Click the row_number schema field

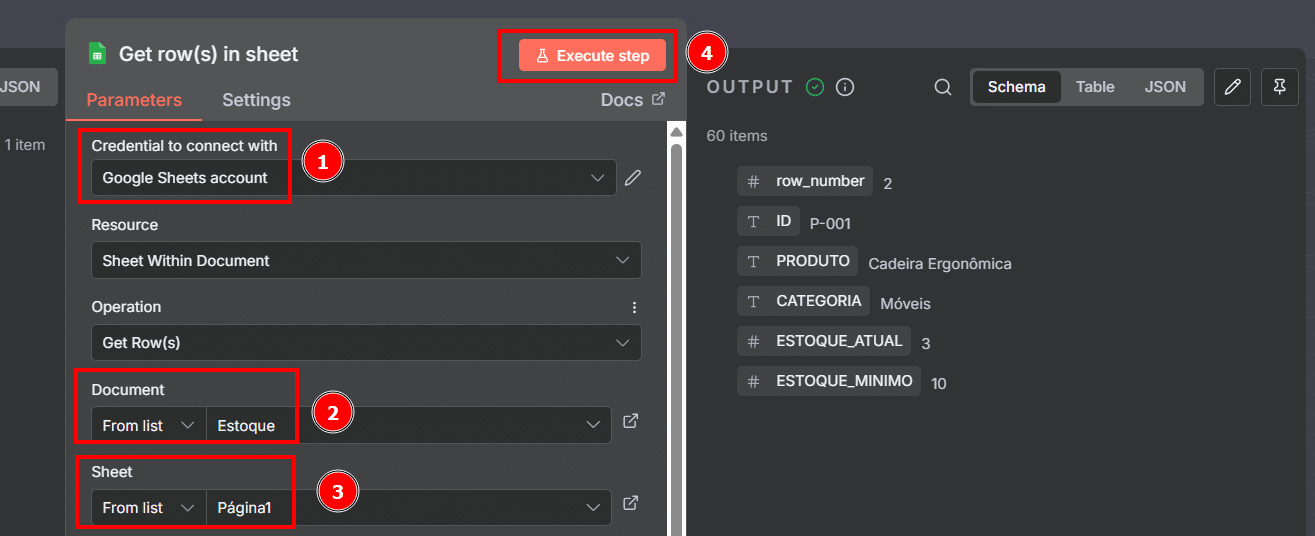[x=805, y=181]
